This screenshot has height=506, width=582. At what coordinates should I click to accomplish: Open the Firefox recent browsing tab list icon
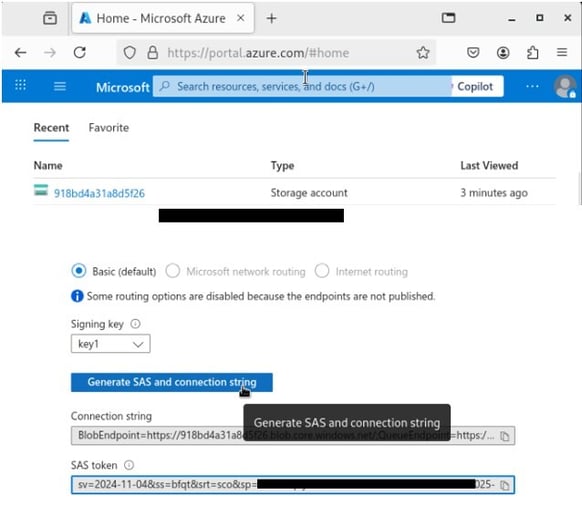tap(50, 18)
